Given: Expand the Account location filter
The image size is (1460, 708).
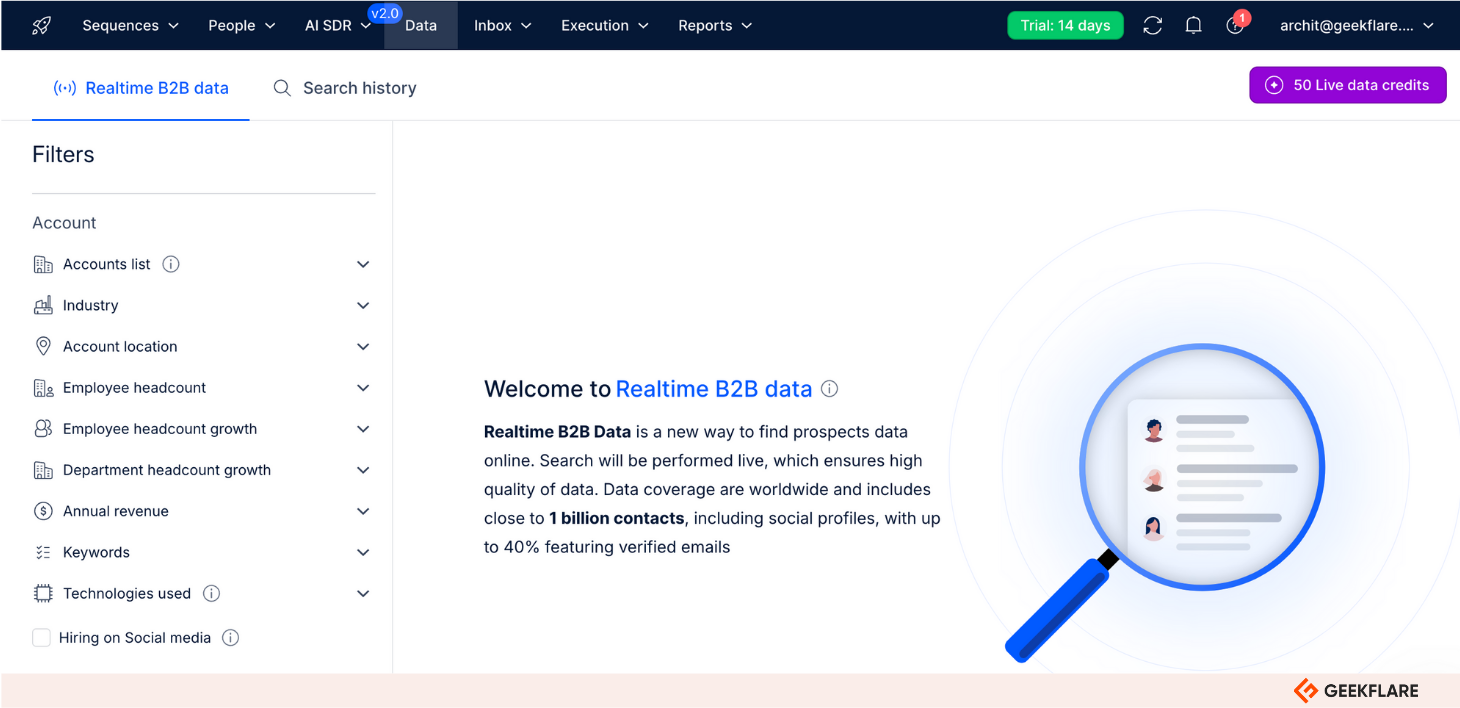Looking at the screenshot, I should coord(363,346).
